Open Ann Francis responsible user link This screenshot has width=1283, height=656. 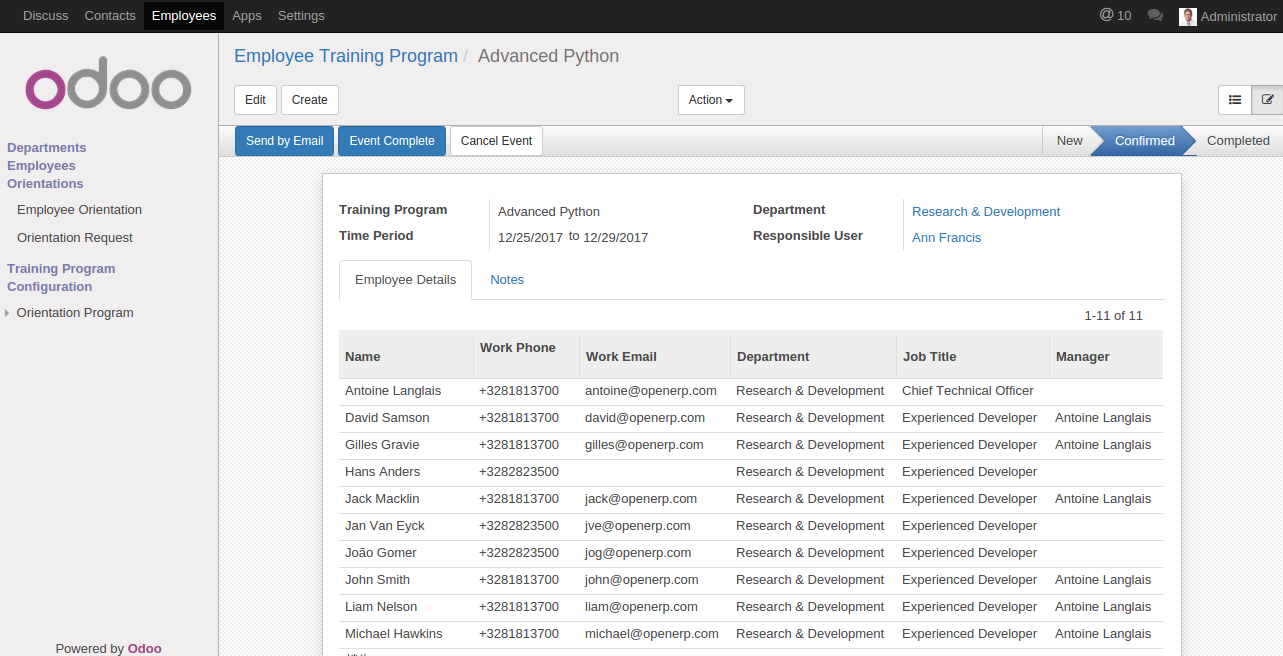click(x=946, y=238)
